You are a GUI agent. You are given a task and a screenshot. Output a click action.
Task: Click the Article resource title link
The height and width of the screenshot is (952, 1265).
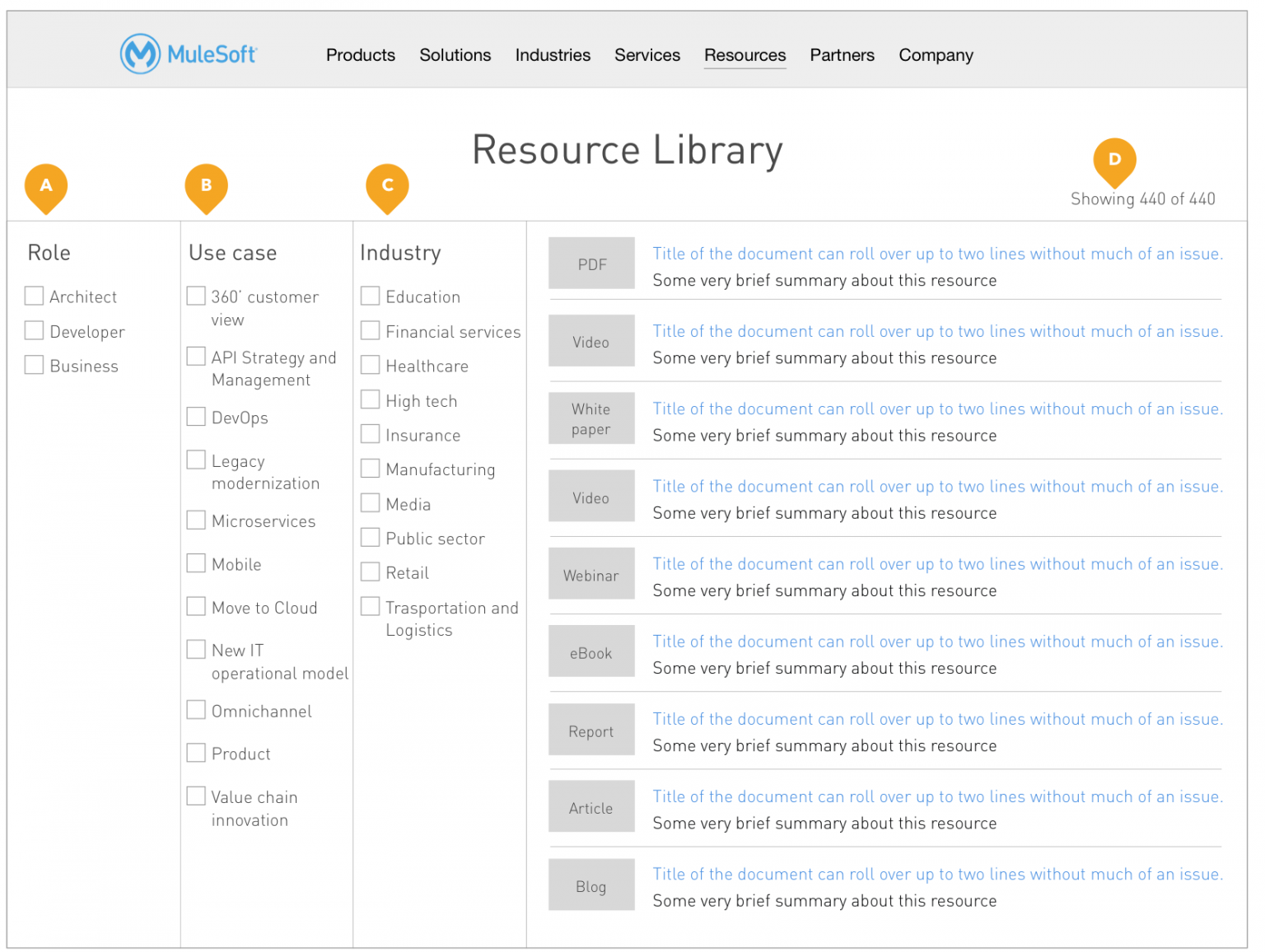pos(936,796)
